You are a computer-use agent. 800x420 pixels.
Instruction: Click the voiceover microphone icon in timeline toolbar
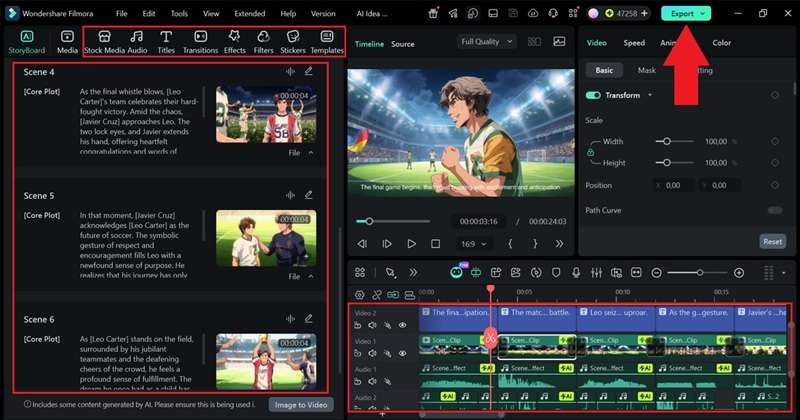(x=576, y=273)
